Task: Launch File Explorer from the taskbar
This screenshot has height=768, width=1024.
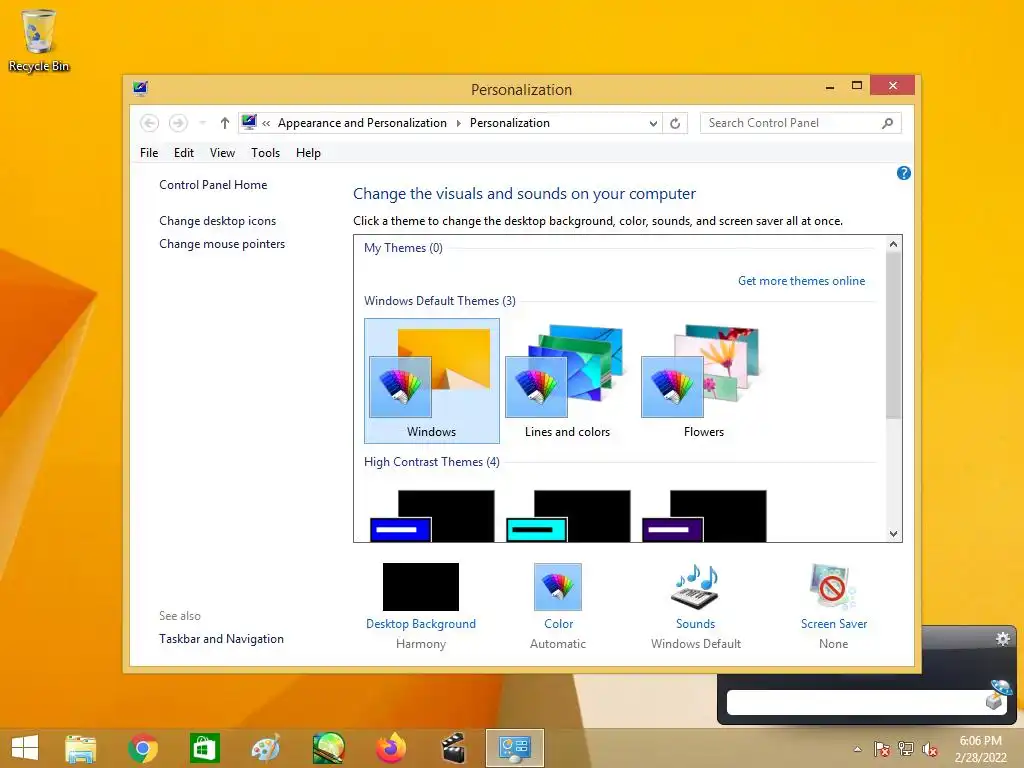Action: [x=81, y=748]
